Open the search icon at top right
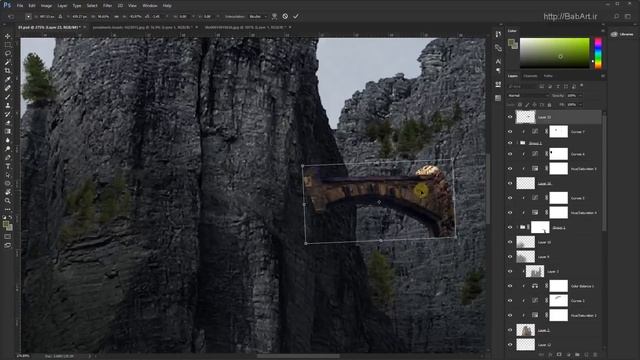 coord(617,16)
